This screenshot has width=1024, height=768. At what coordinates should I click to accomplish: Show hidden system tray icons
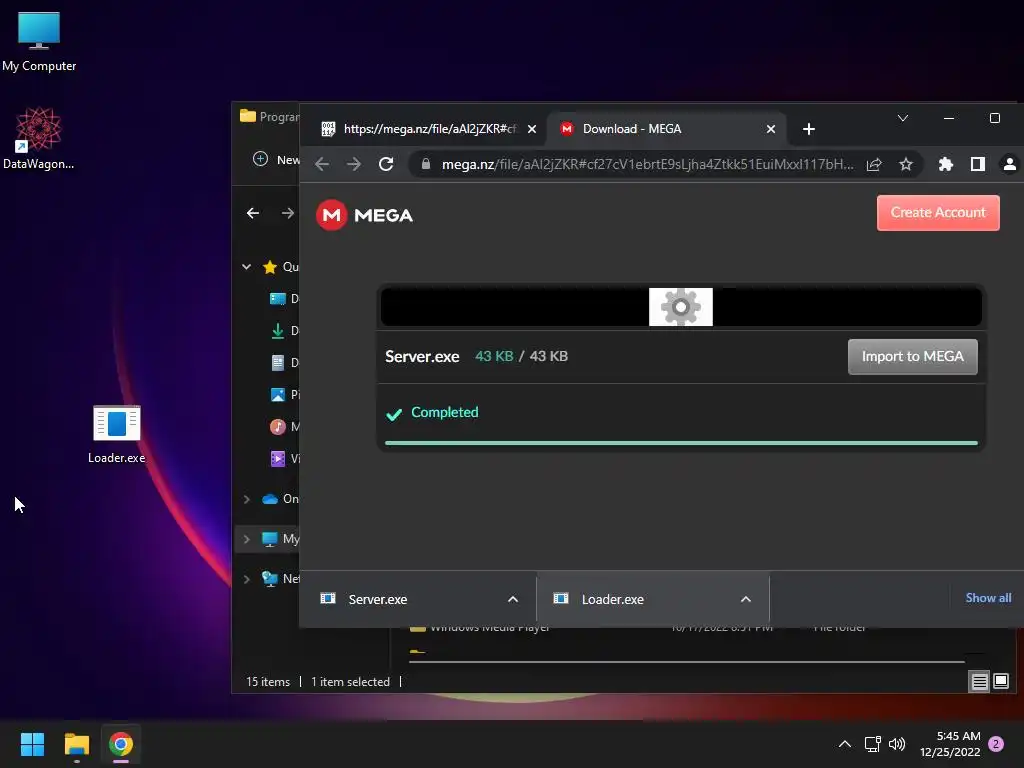coord(844,744)
